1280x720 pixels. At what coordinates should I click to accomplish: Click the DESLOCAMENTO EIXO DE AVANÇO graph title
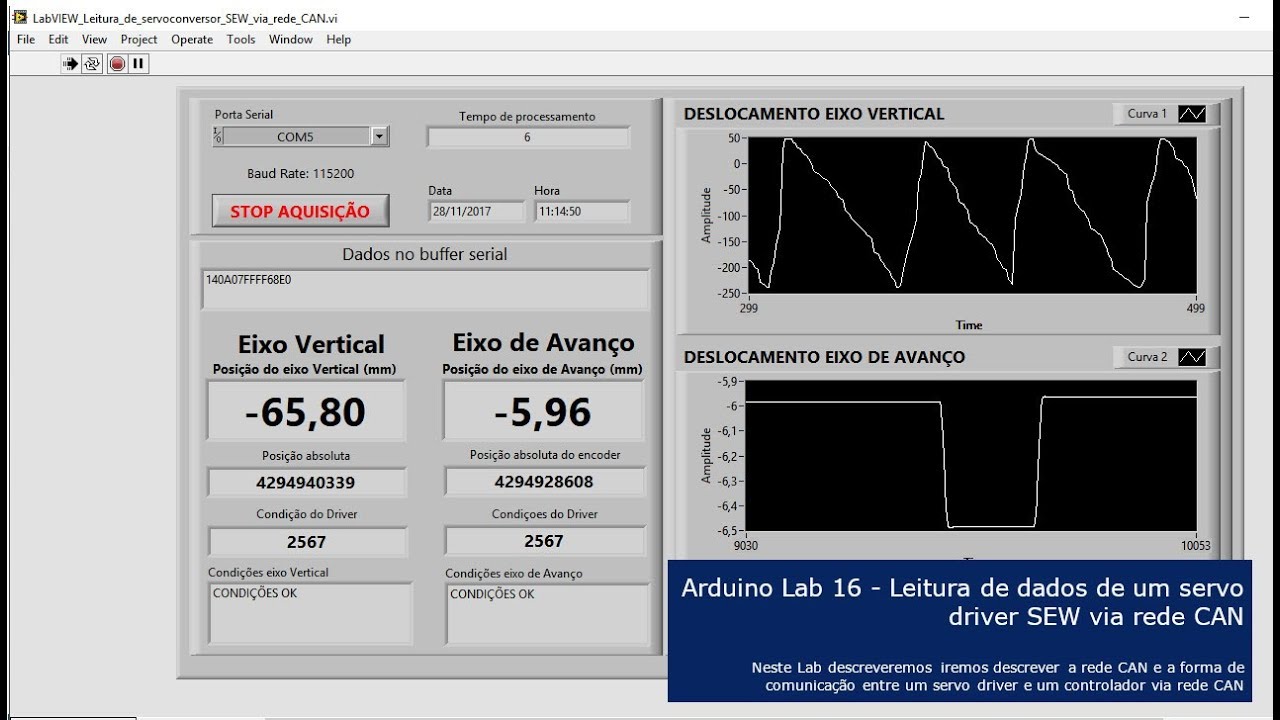(824, 357)
